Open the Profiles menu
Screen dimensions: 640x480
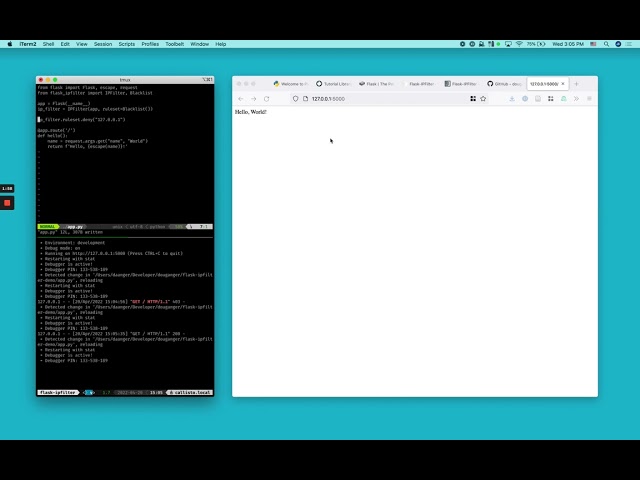[x=150, y=44]
